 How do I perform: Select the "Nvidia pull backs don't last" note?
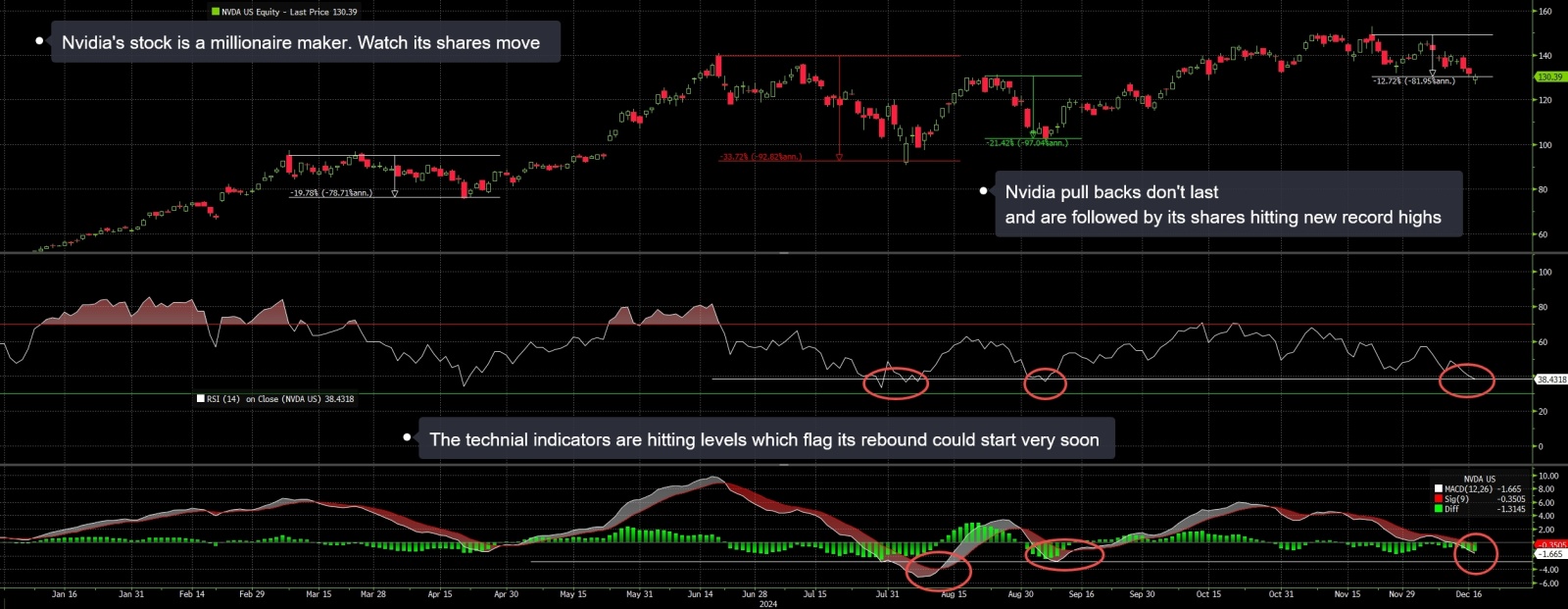click(x=1228, y=204)
